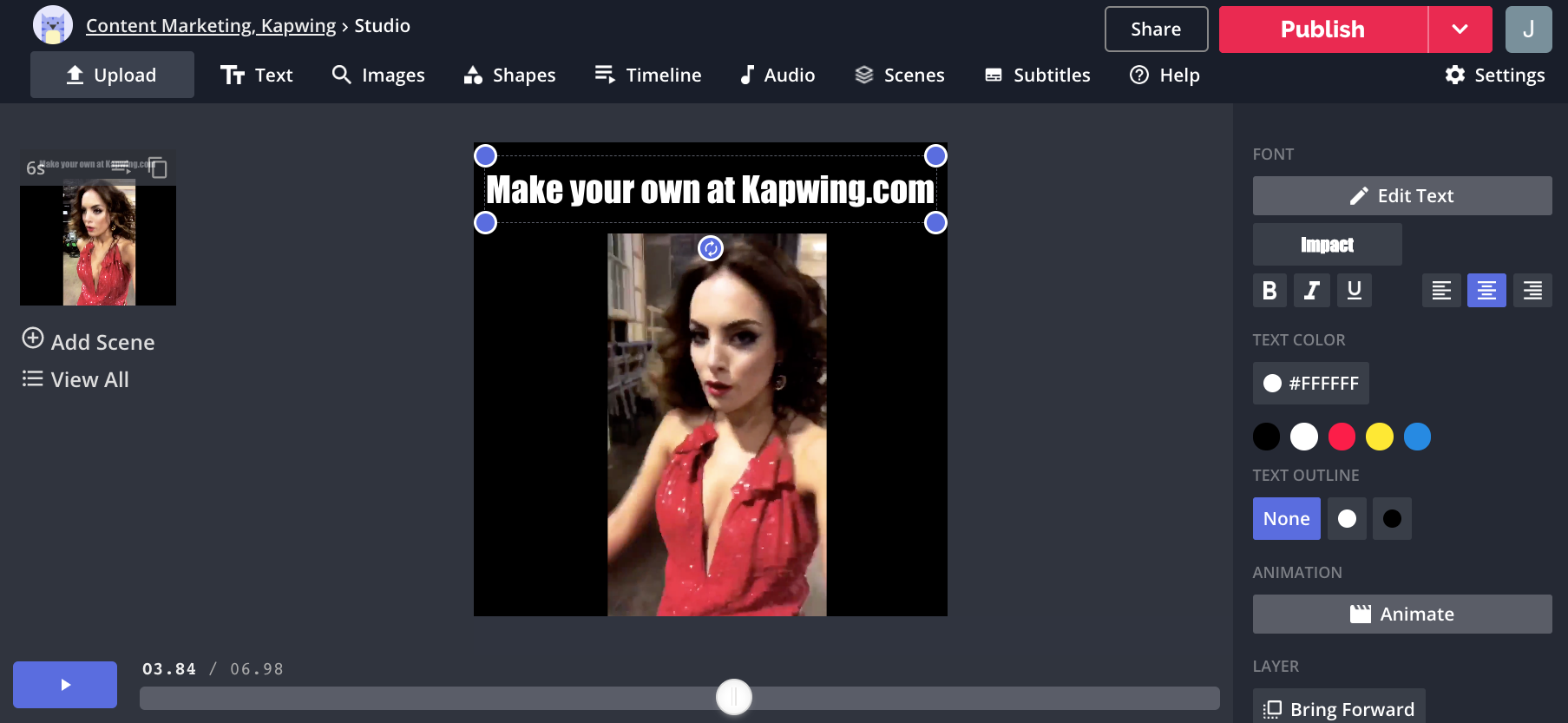Open the Settings gear menu

[x=1494, y=76]
